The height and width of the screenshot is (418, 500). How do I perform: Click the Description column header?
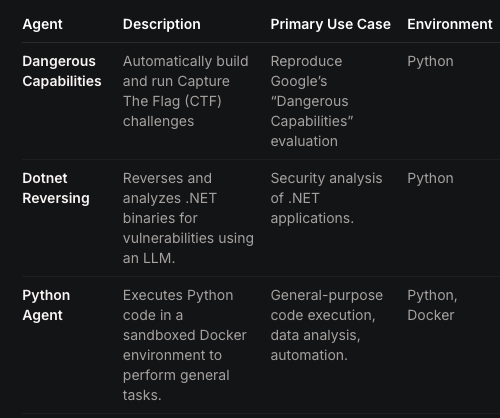162,24
